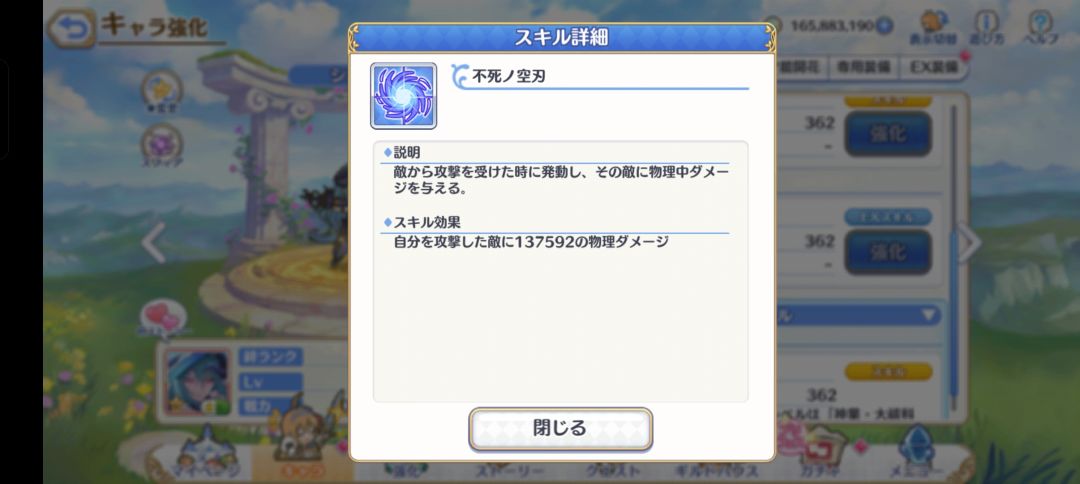Open the ヘルプ question mark icon
Screen dimensions: 1080x484
(x=1039, y=26)
